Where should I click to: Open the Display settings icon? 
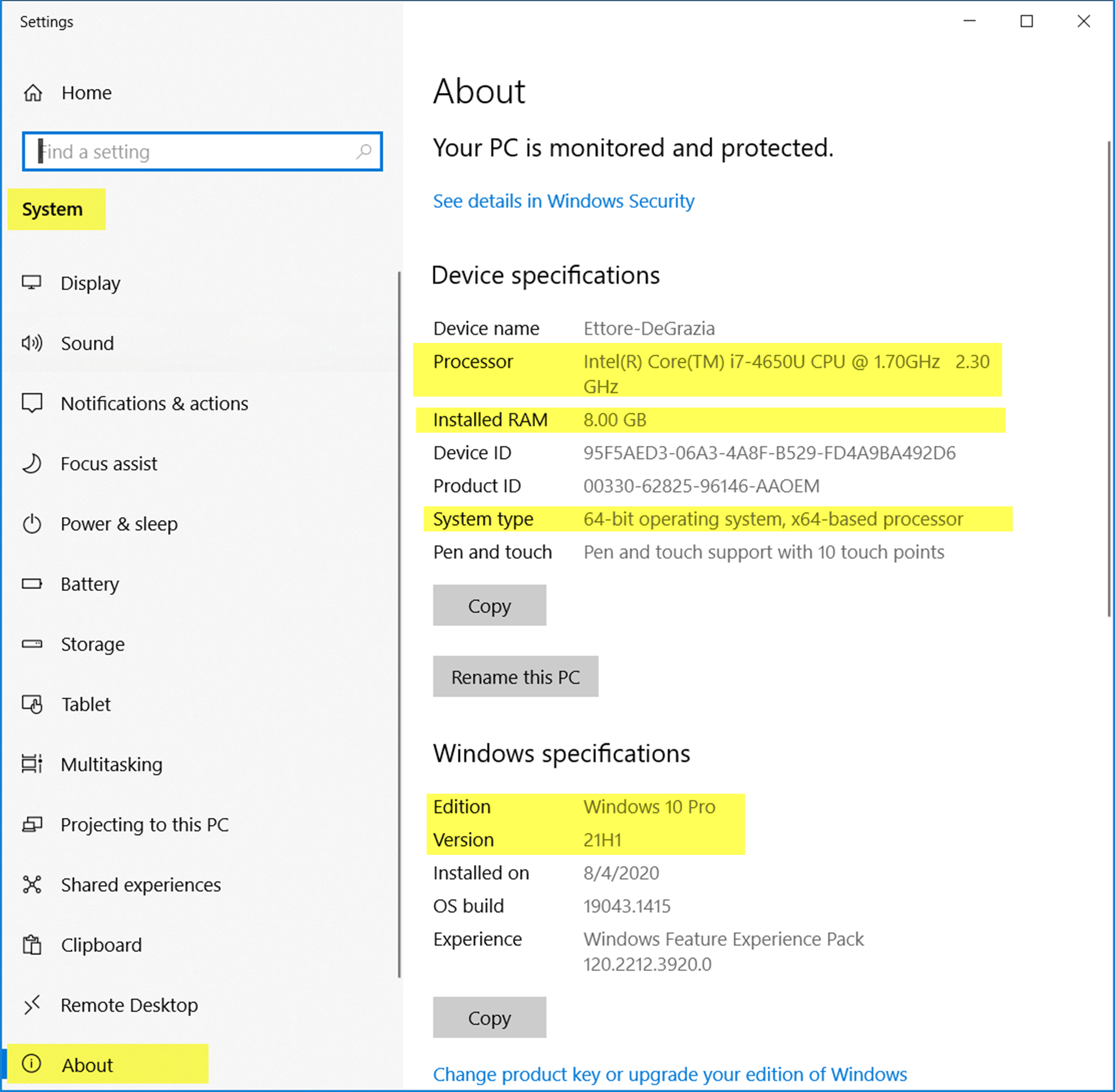[x=33, y=283]
